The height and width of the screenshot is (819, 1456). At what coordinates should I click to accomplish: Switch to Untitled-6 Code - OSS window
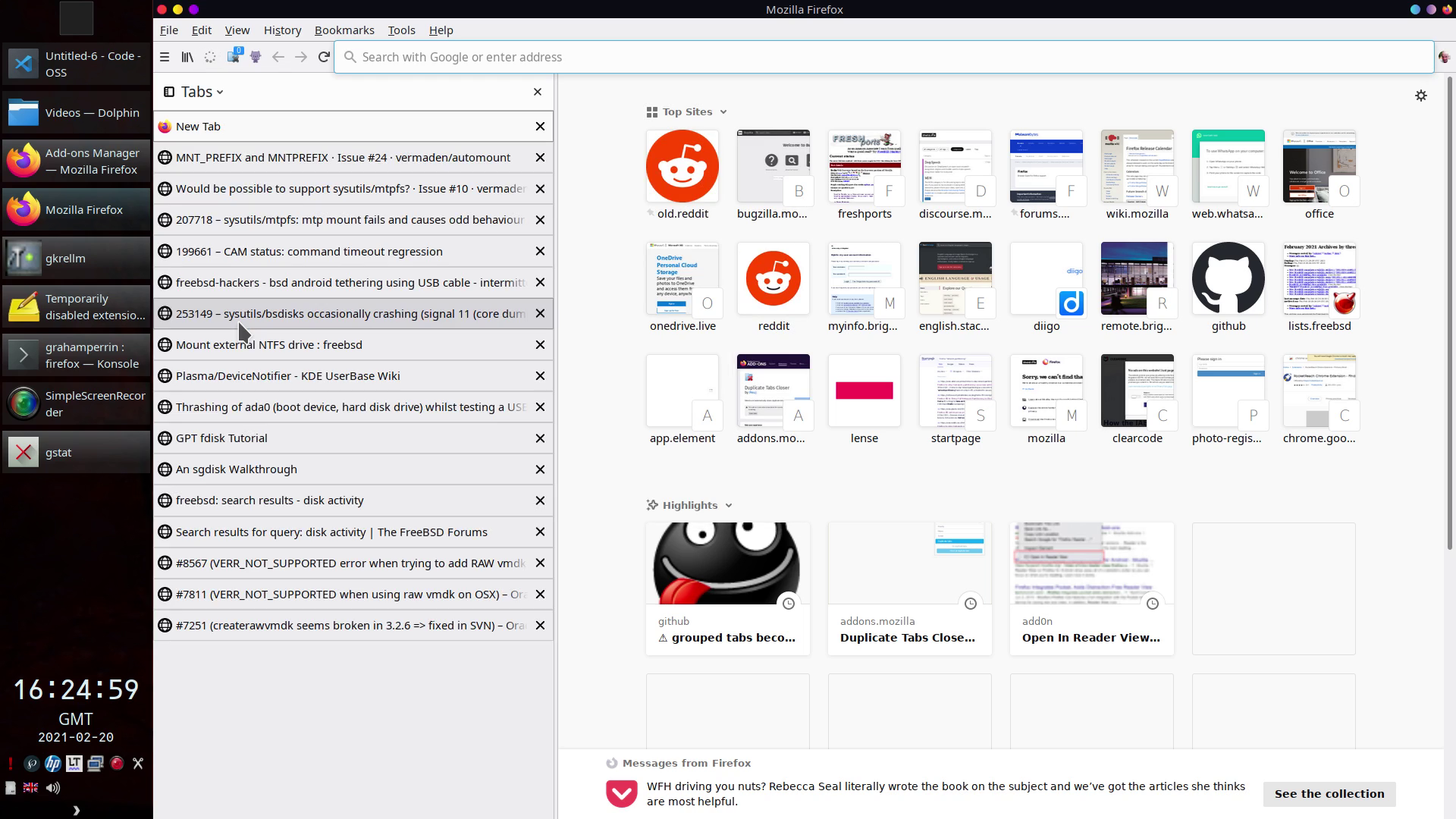[76, 64]
